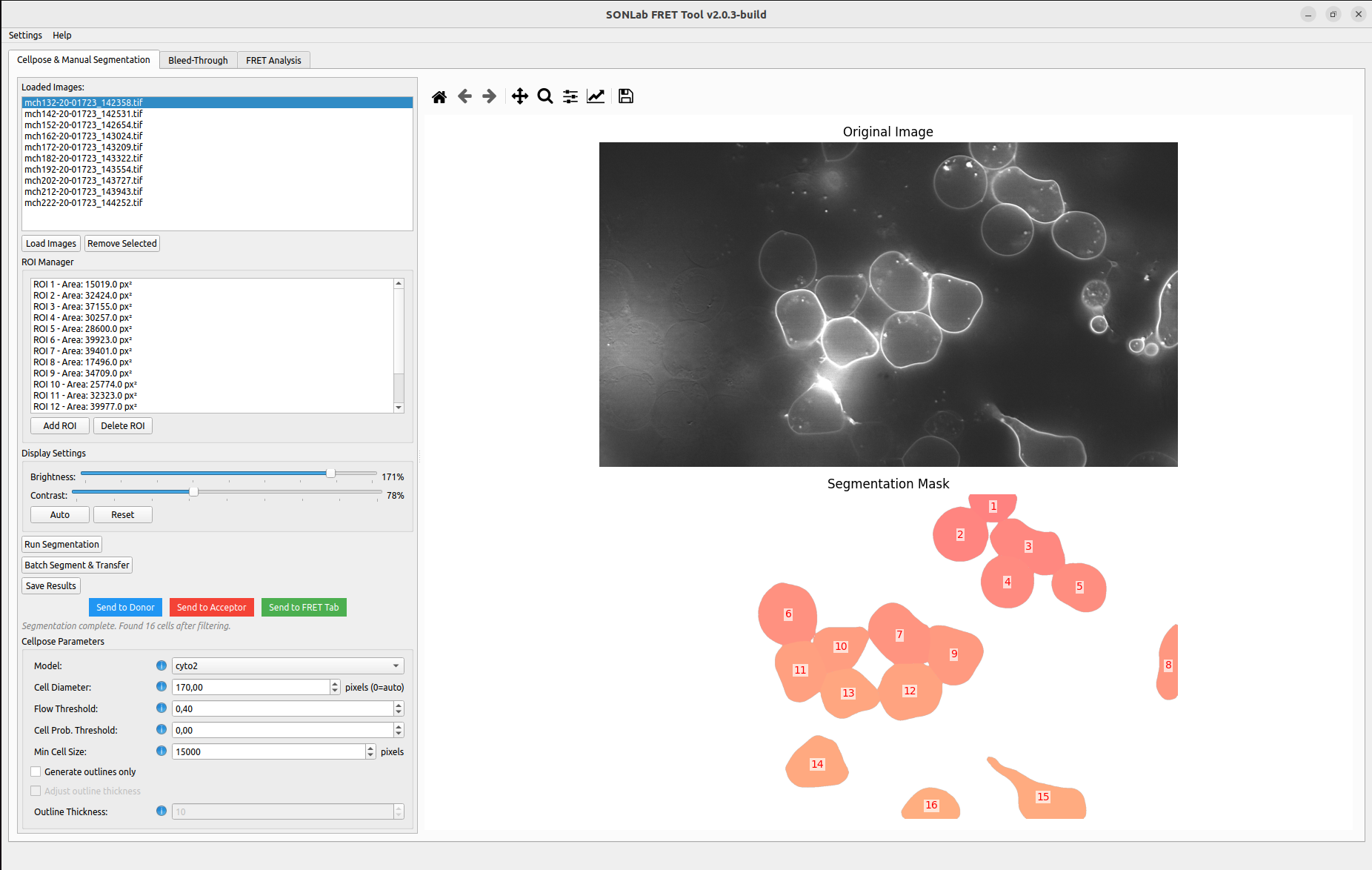This screenshot has height=870, width=1372.
Task: Click the Cell Diameter input field
Action: pos(251,687)
